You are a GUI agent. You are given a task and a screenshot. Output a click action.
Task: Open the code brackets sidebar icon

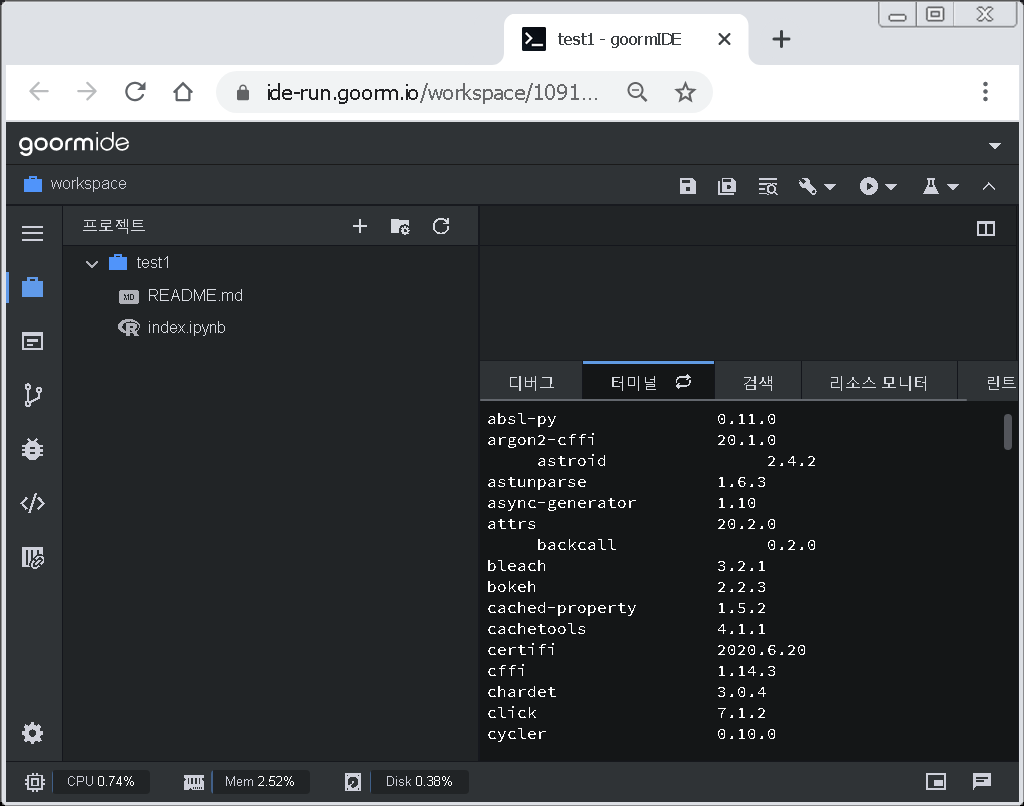coord(33,504)
